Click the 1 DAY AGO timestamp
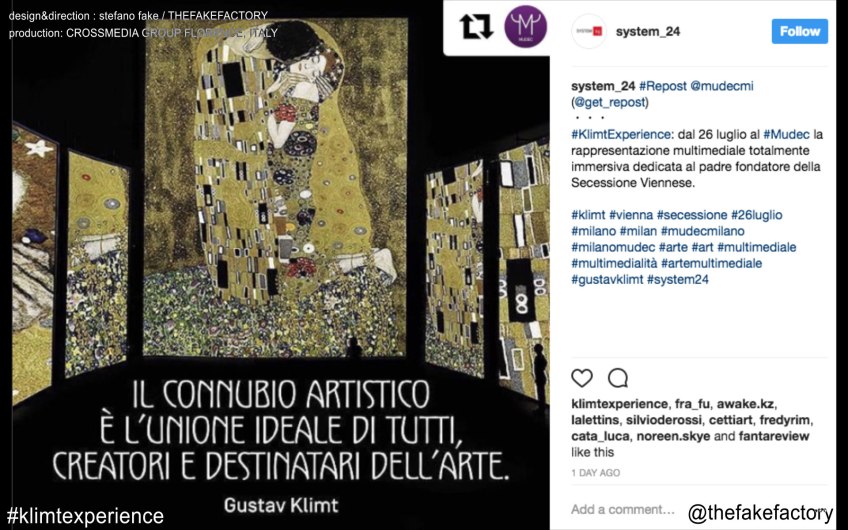The image size is (848, 530). (x=595, y=473)
